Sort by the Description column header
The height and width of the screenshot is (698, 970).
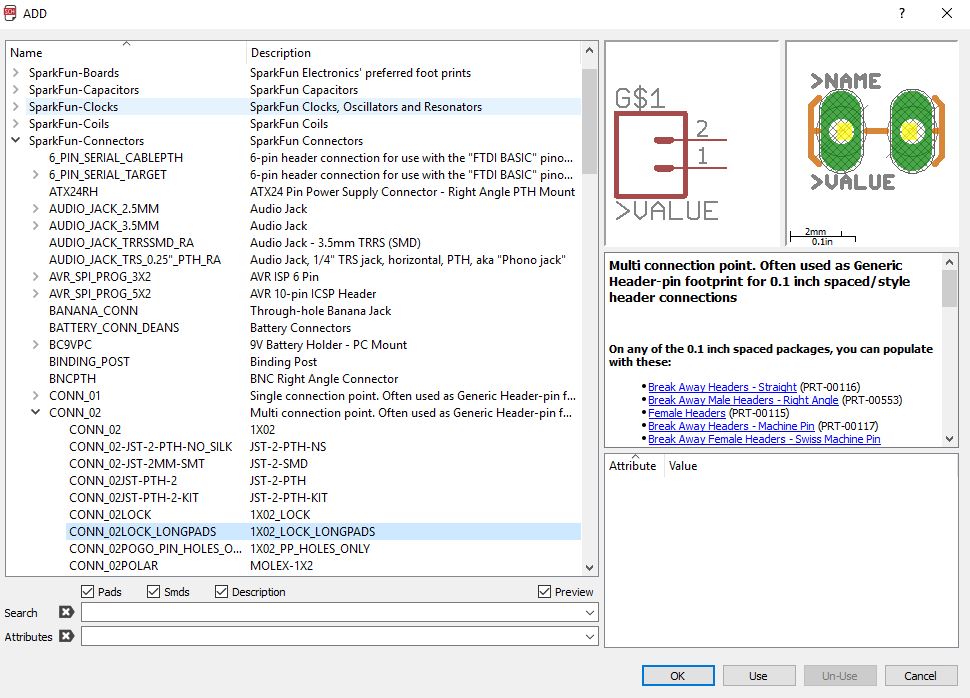point(413,52)
